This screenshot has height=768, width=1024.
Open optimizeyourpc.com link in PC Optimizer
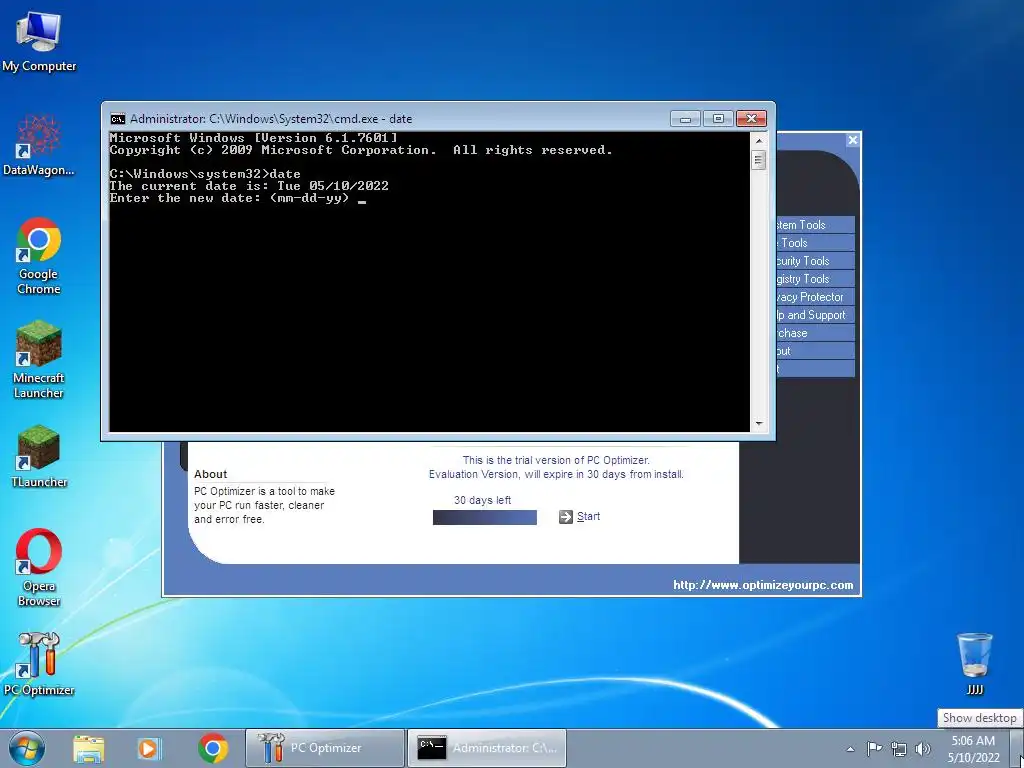763,585
